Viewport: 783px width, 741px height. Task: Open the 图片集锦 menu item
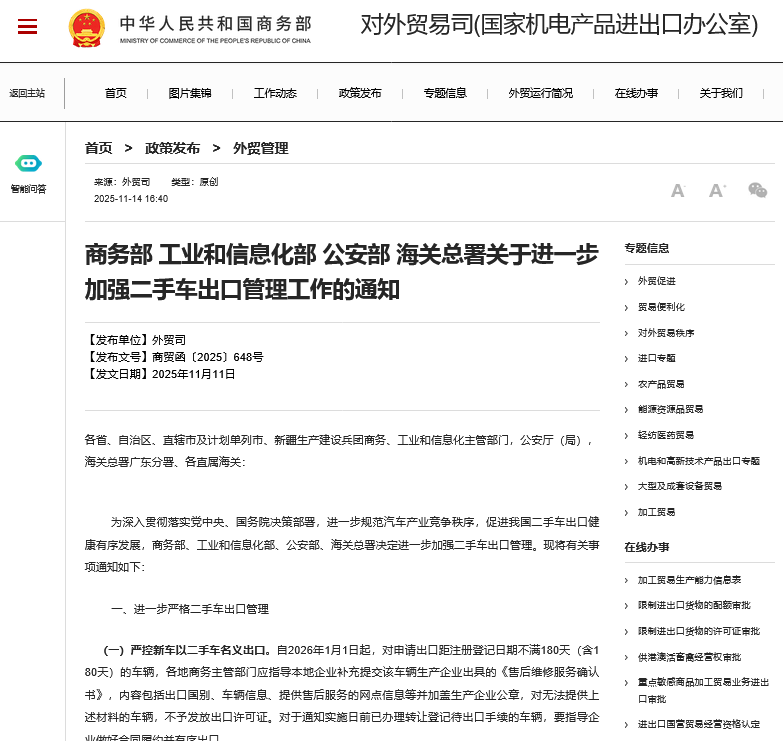[190, 93]
